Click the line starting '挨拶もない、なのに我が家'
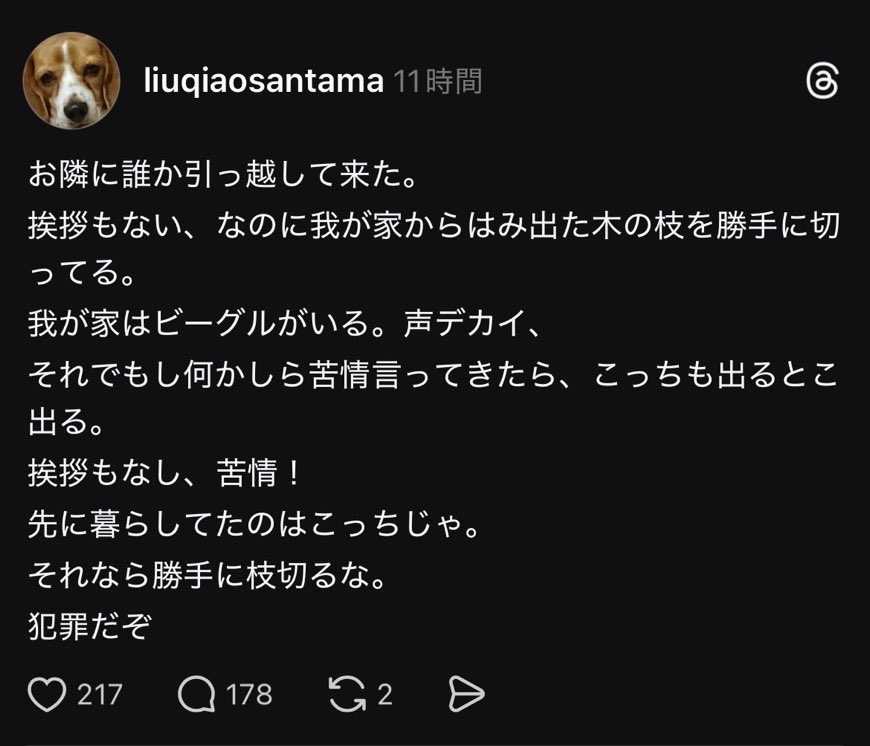The image size is (870, 746). [434, 226]
